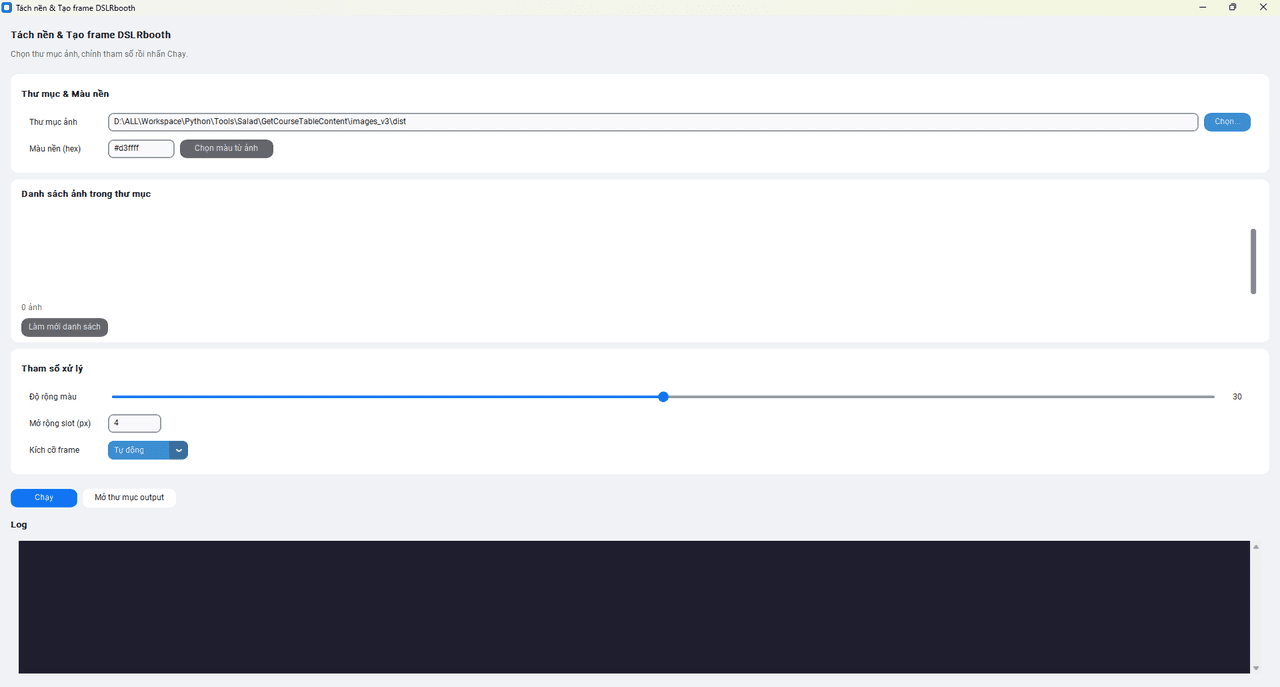
Task: Click the "0 ảnh" count text
Action: coord(32,307)
